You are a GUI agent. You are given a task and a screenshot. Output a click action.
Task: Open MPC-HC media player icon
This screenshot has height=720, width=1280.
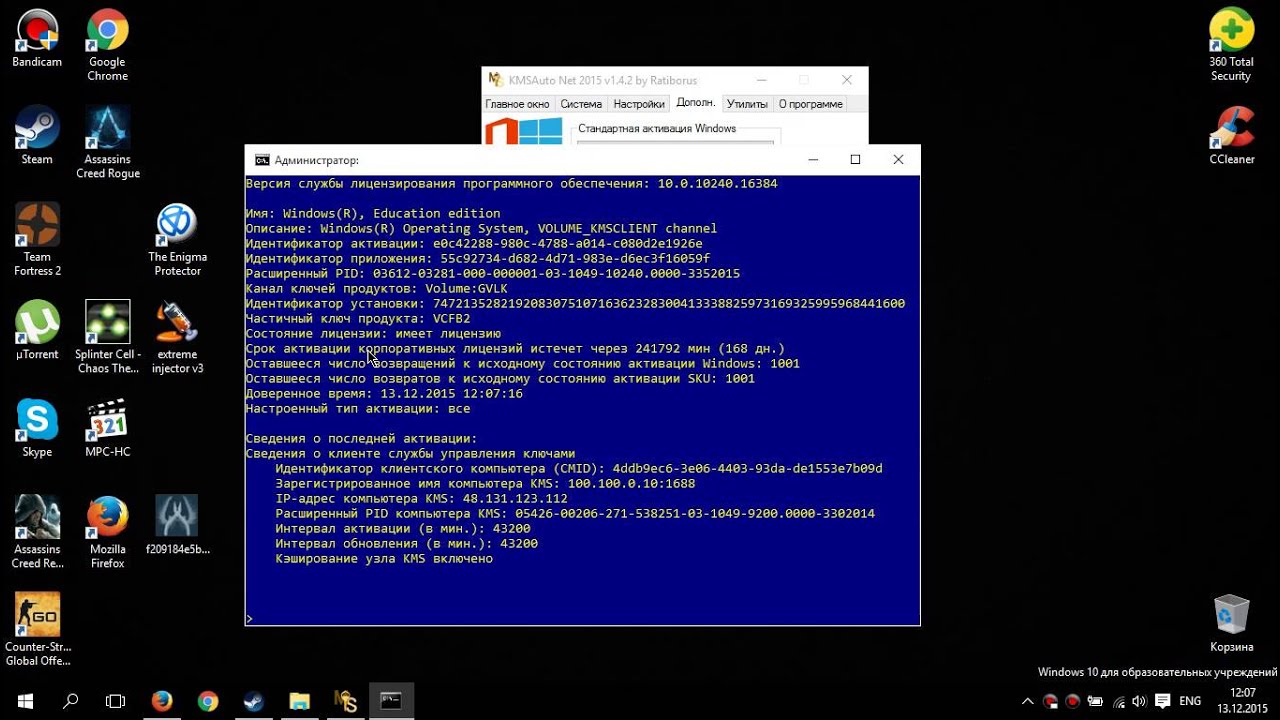click(107, 428)
